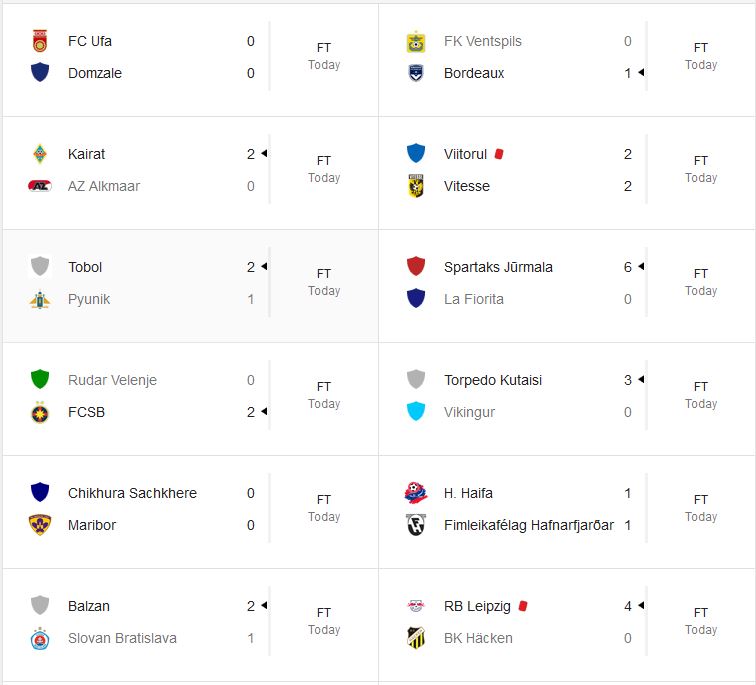756x685 pixels.
Task: Click the Vitesse yellow-black crest
Action: coord(416,186)
